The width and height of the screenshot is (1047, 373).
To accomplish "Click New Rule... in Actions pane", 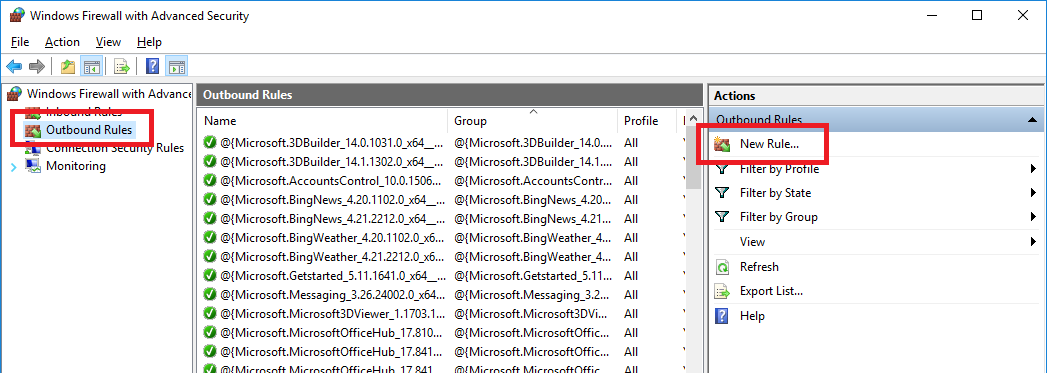I will click(769, 144).
